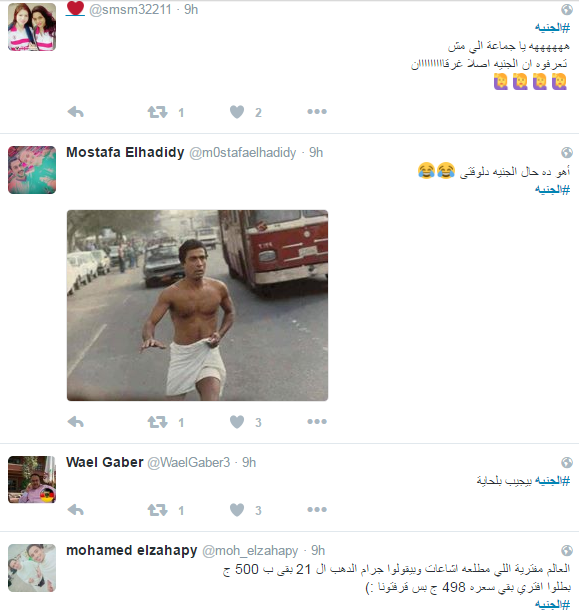Reply to the smsm32211 tweet

[76, 112]
